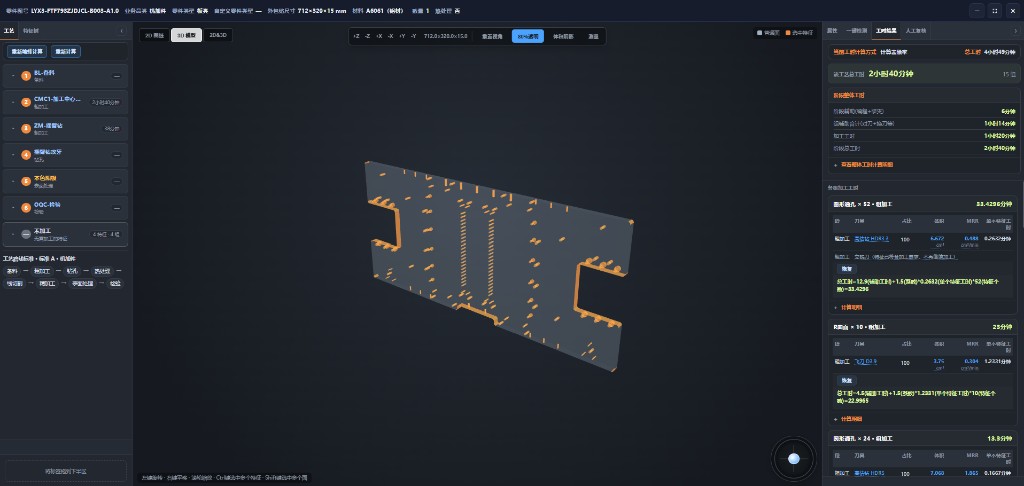Click the 18.9分钟 section total

[x=1002, y=438]
